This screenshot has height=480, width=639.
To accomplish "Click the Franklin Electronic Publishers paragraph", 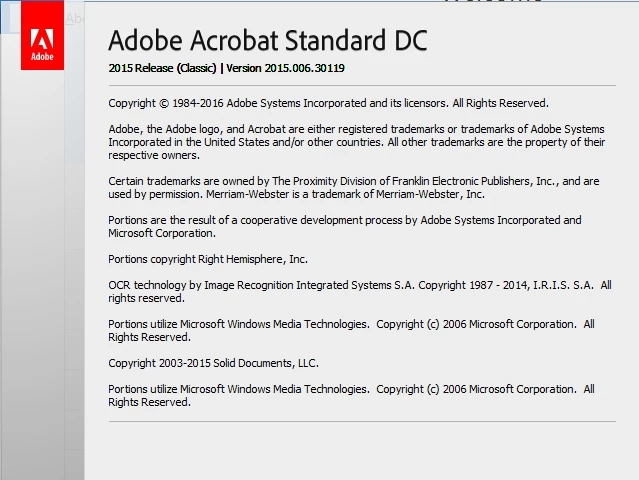I will 354,187.
